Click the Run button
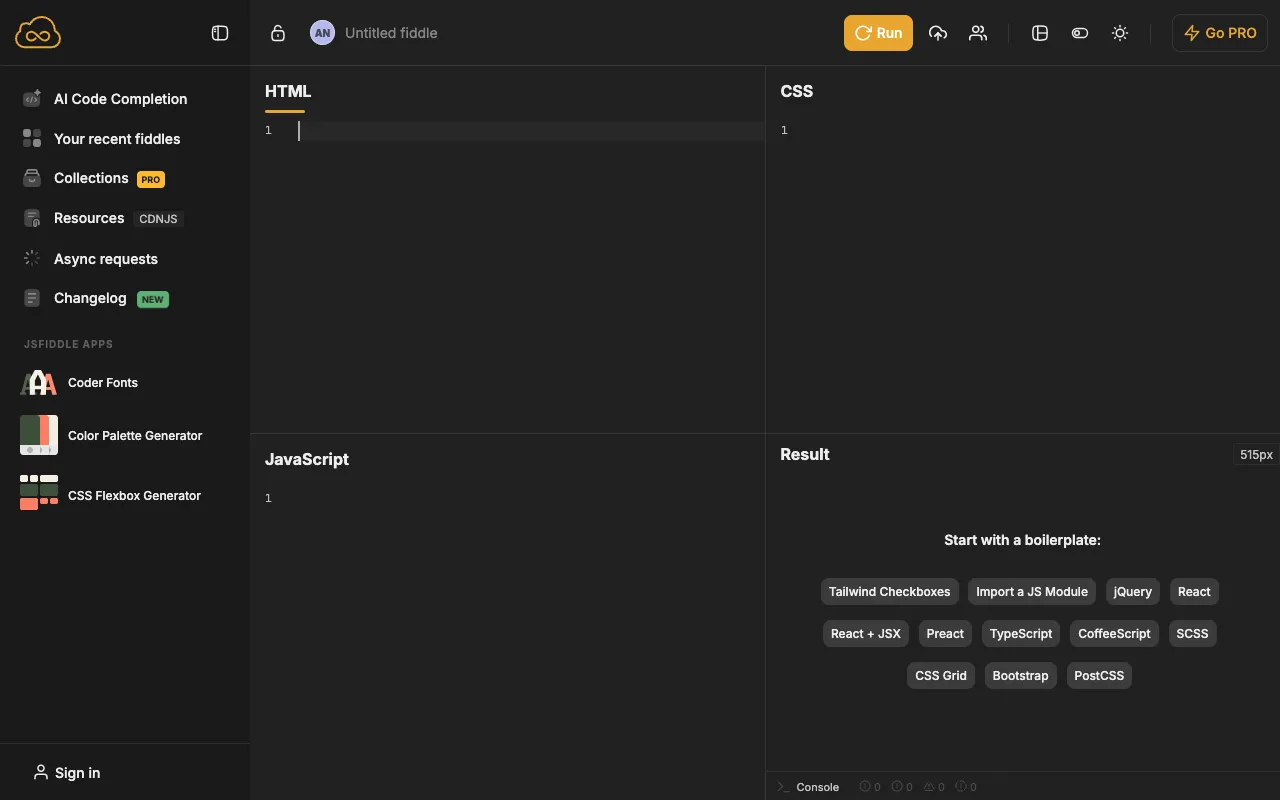 pyautogui.click(x=878, y=33)
